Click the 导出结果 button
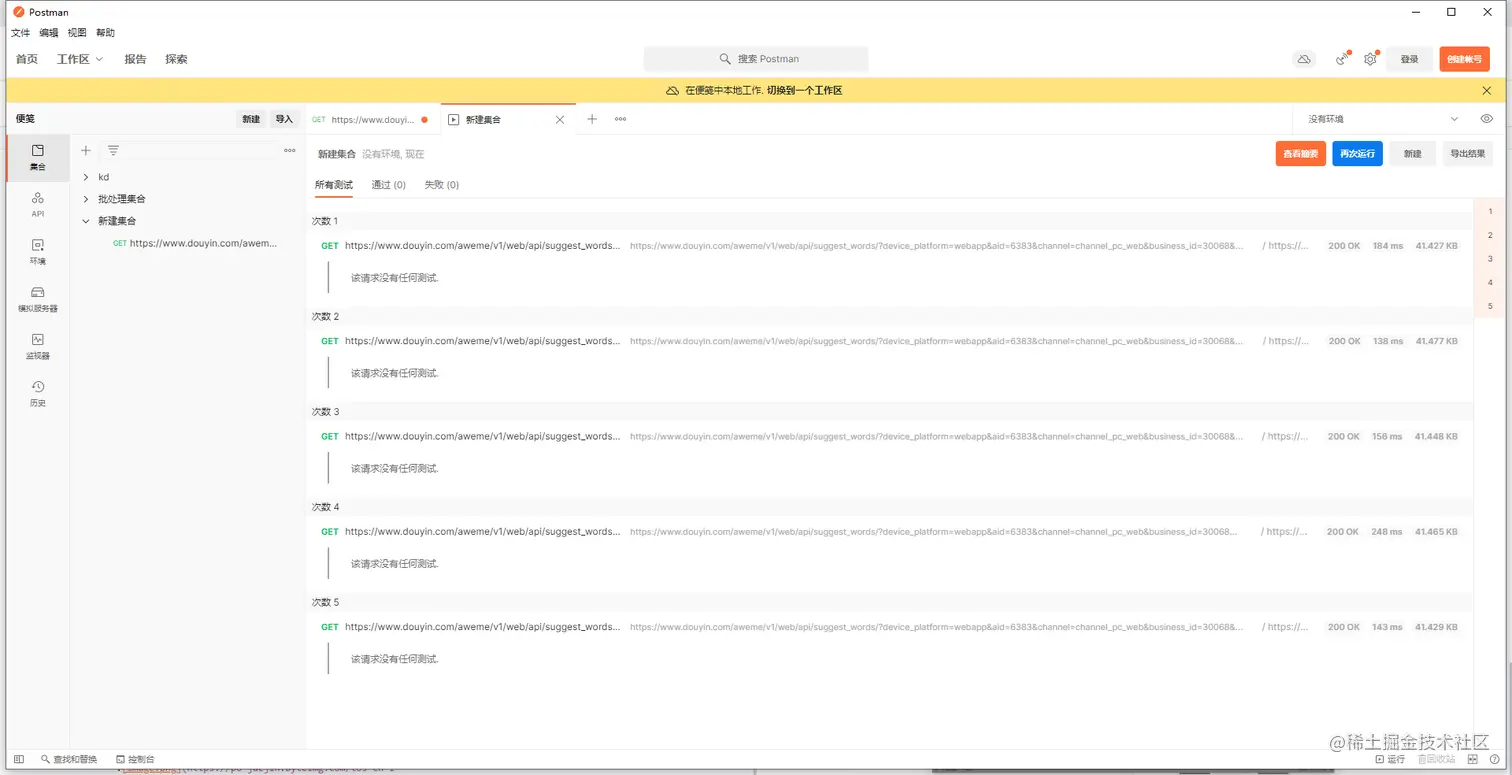Viewport: 1512px width, 775px height. 1467,154
